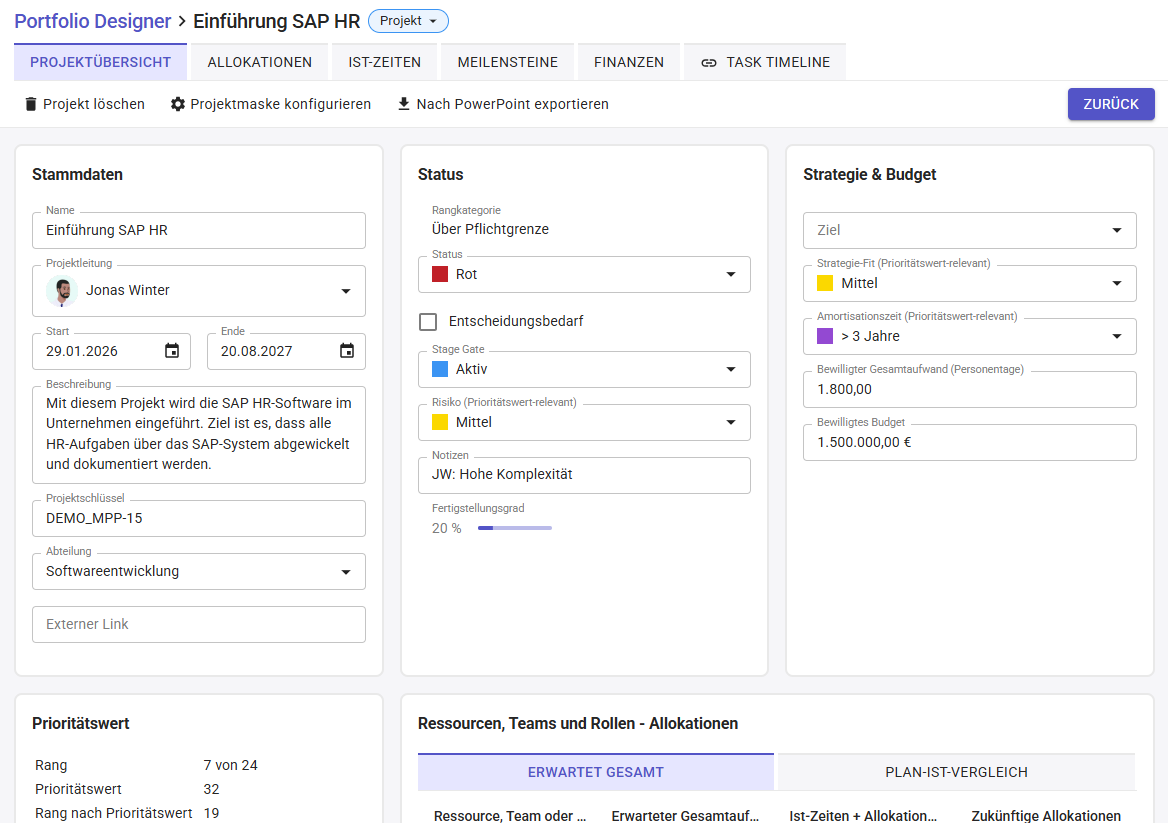Open the Ist-Zeiten tab
This screenshot has width=1168, height=823.
pos(384,62)
